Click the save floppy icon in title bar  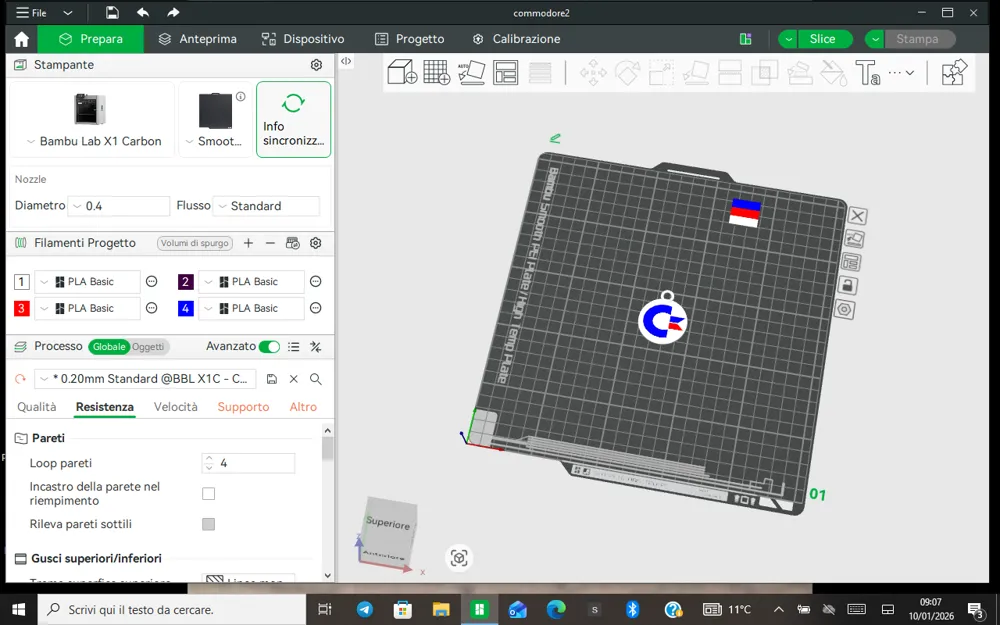tap(112, 13)
